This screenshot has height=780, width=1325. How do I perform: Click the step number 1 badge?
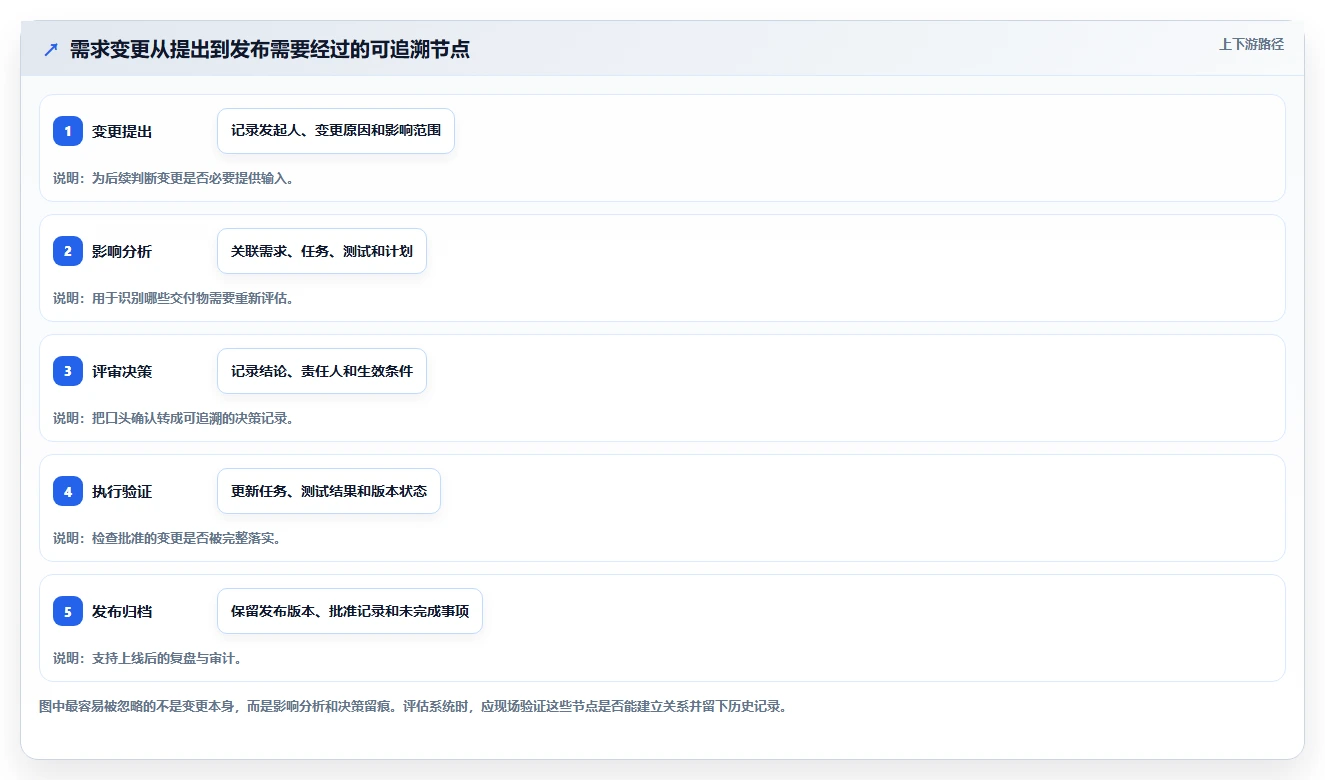[68, 131]
